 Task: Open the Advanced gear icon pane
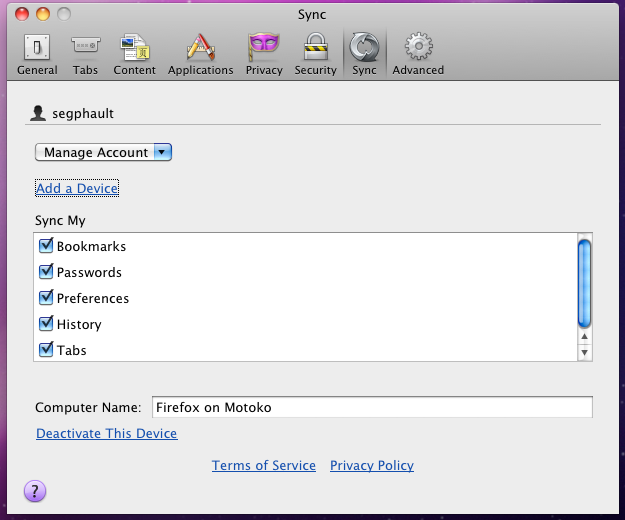pos(418,47)
